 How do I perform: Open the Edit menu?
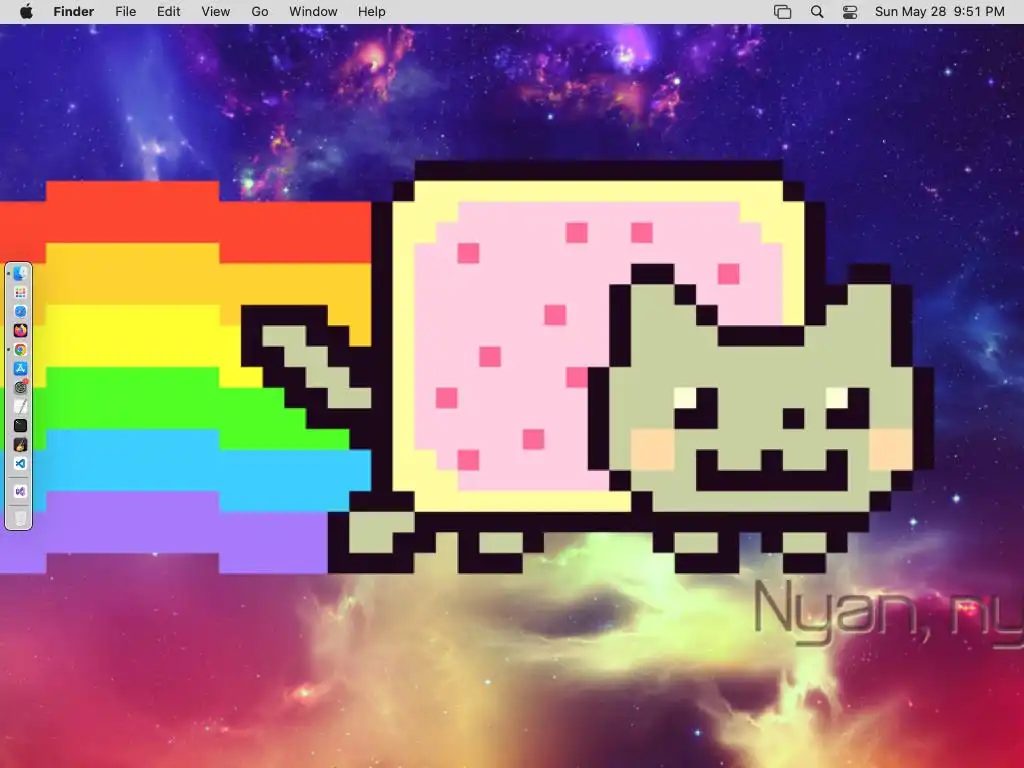168,12
